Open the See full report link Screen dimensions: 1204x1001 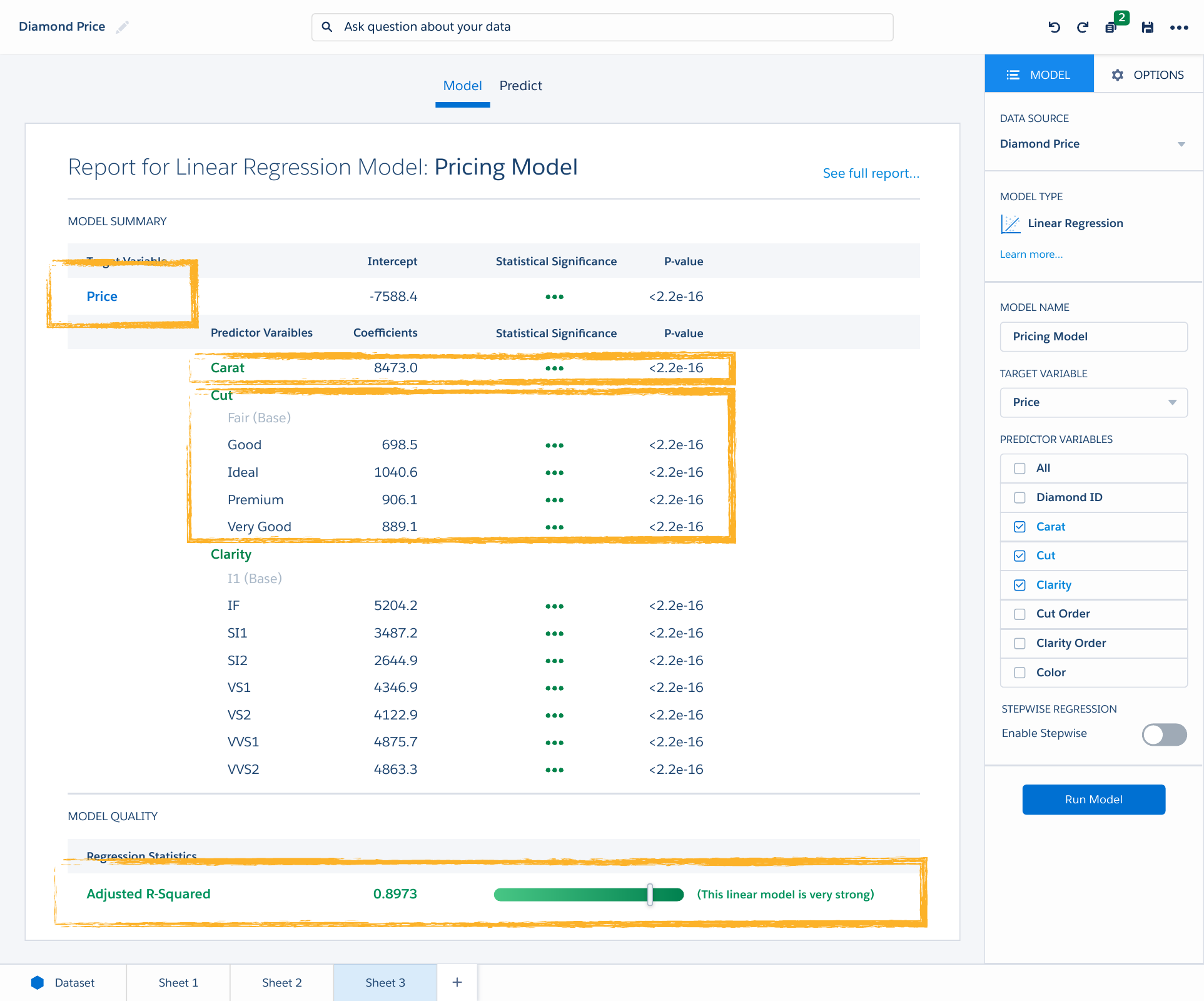click(x=871, y=173)
